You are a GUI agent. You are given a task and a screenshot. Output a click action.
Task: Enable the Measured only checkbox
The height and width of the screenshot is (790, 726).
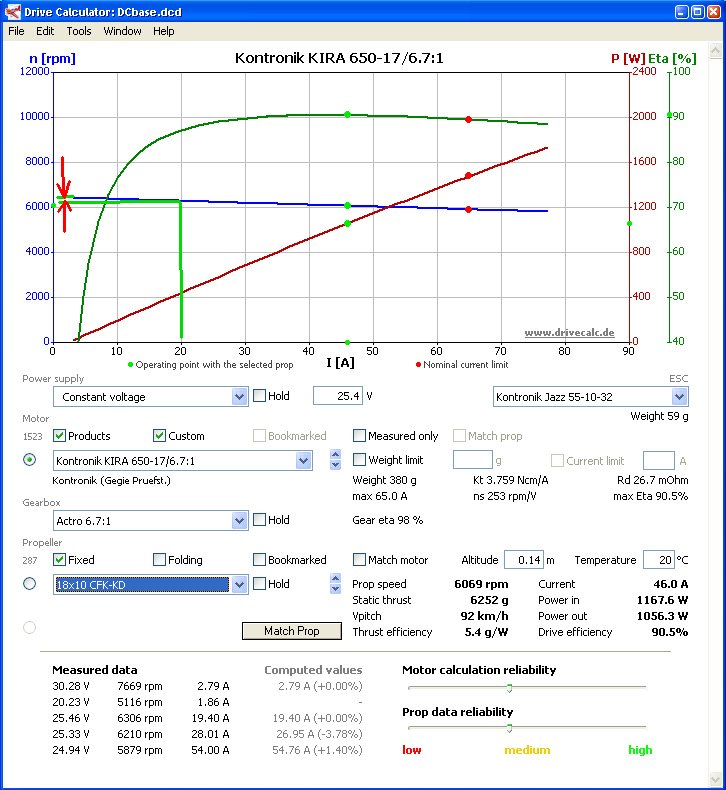pos(359,436)
